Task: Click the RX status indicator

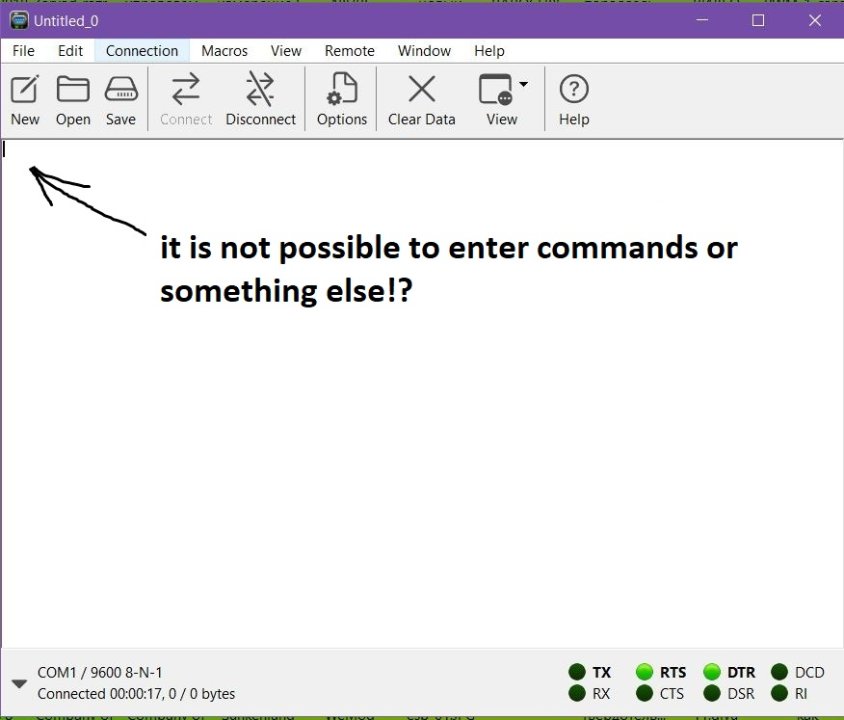Action: pos(577,693)
